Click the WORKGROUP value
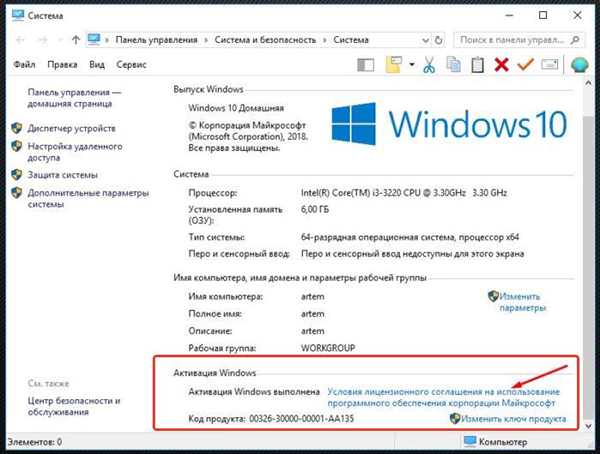This screenshot has height=454, width=600. (328, 348)
